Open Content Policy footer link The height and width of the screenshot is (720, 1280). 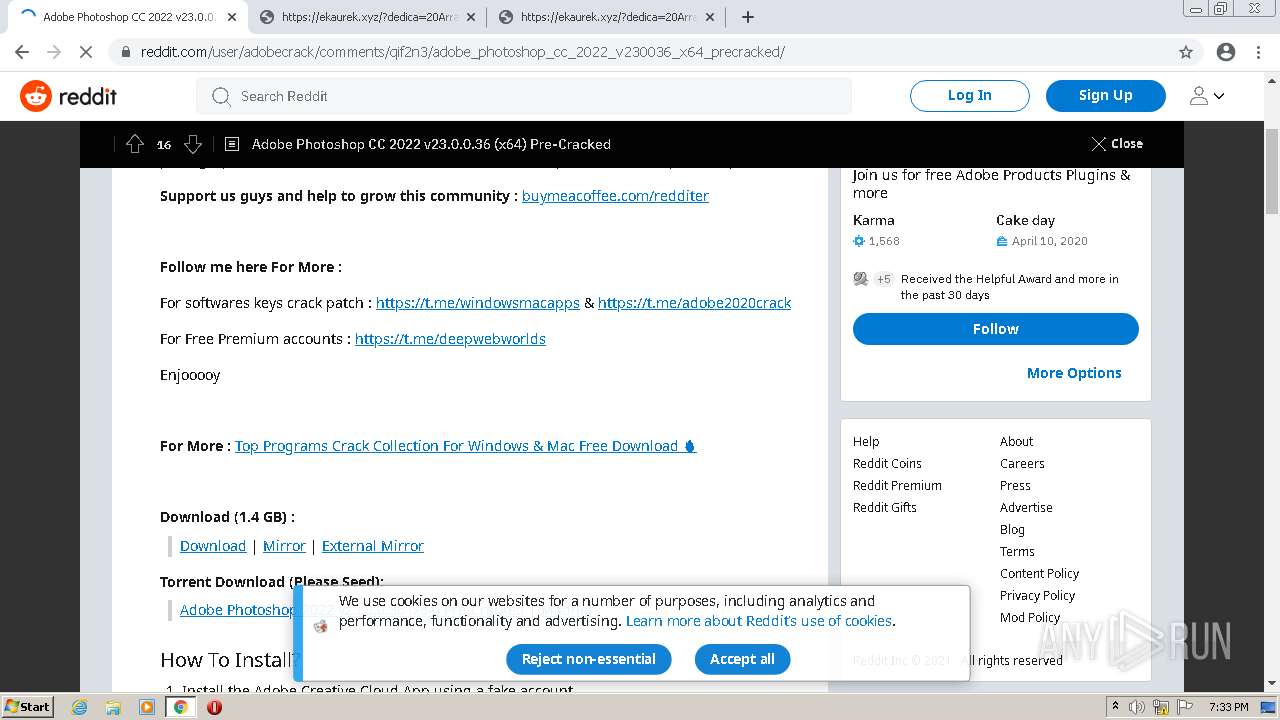click(x=1039, y=573)
